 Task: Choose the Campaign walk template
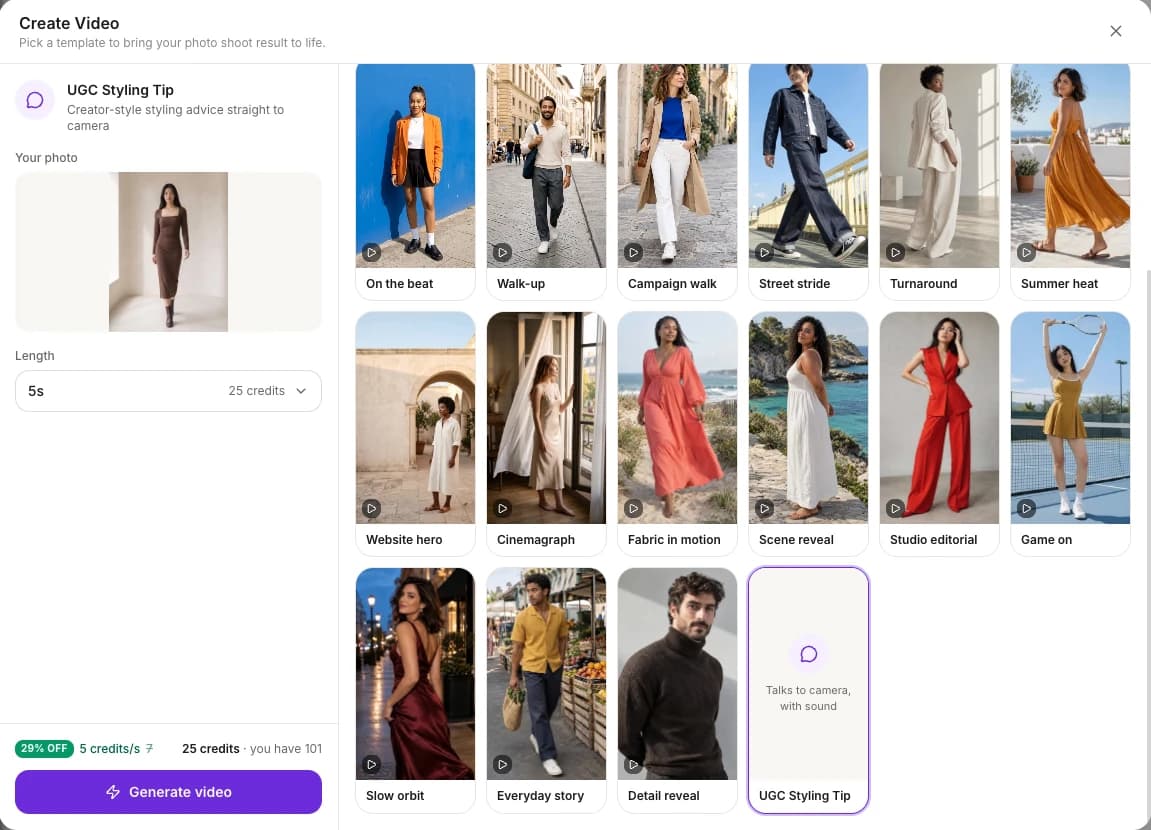pyautogui.click(x=677, y=181)
